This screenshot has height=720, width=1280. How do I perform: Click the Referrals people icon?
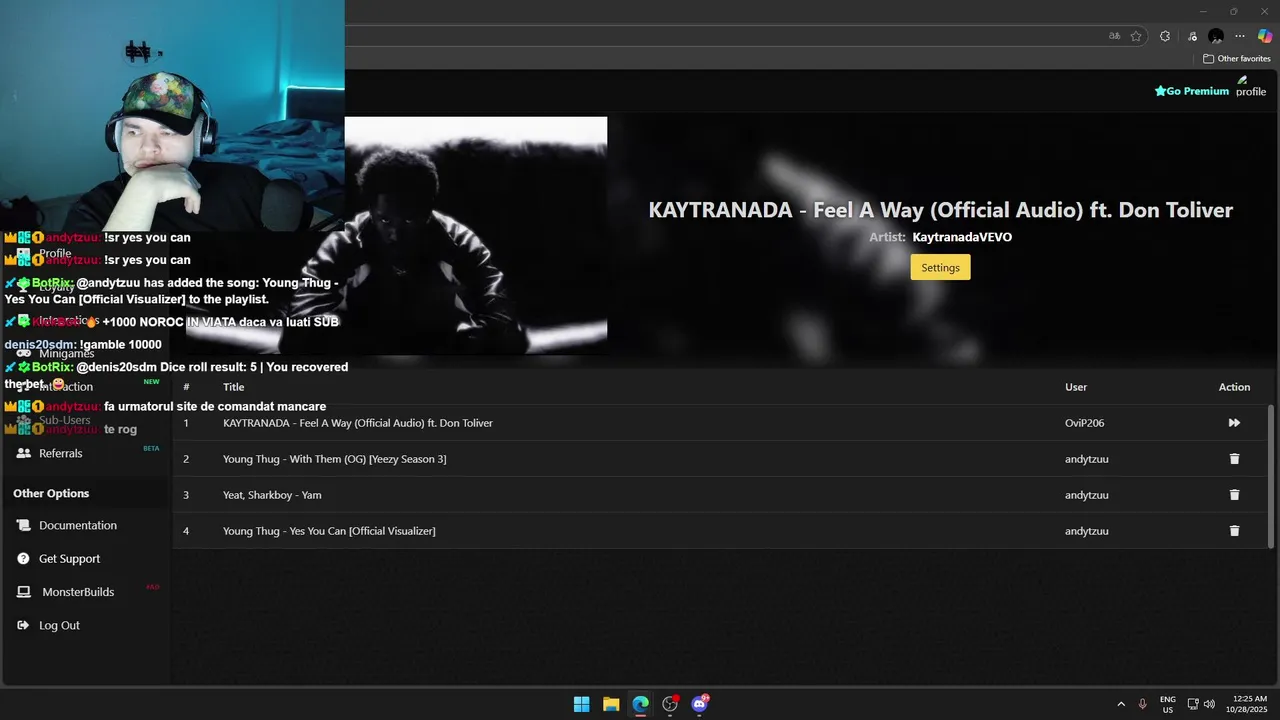(x=24, y=453)
